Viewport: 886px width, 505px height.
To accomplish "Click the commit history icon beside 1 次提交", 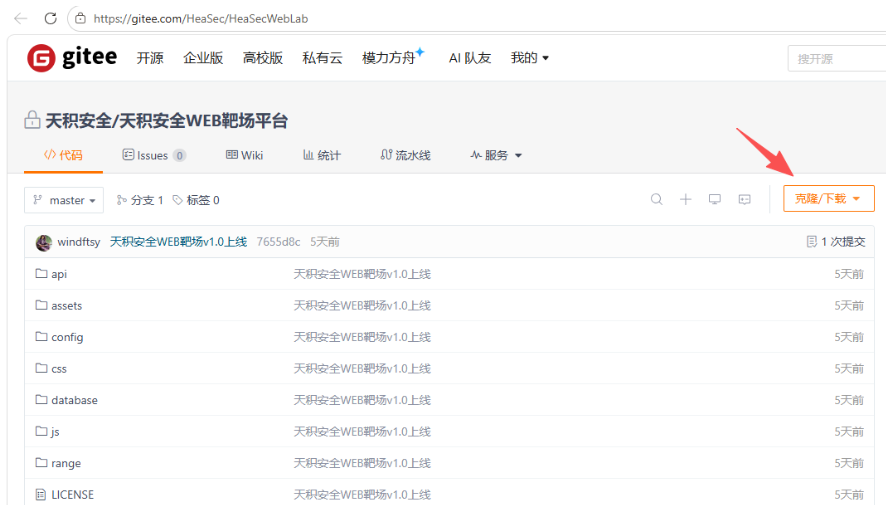I will click(x=812, y=242).
